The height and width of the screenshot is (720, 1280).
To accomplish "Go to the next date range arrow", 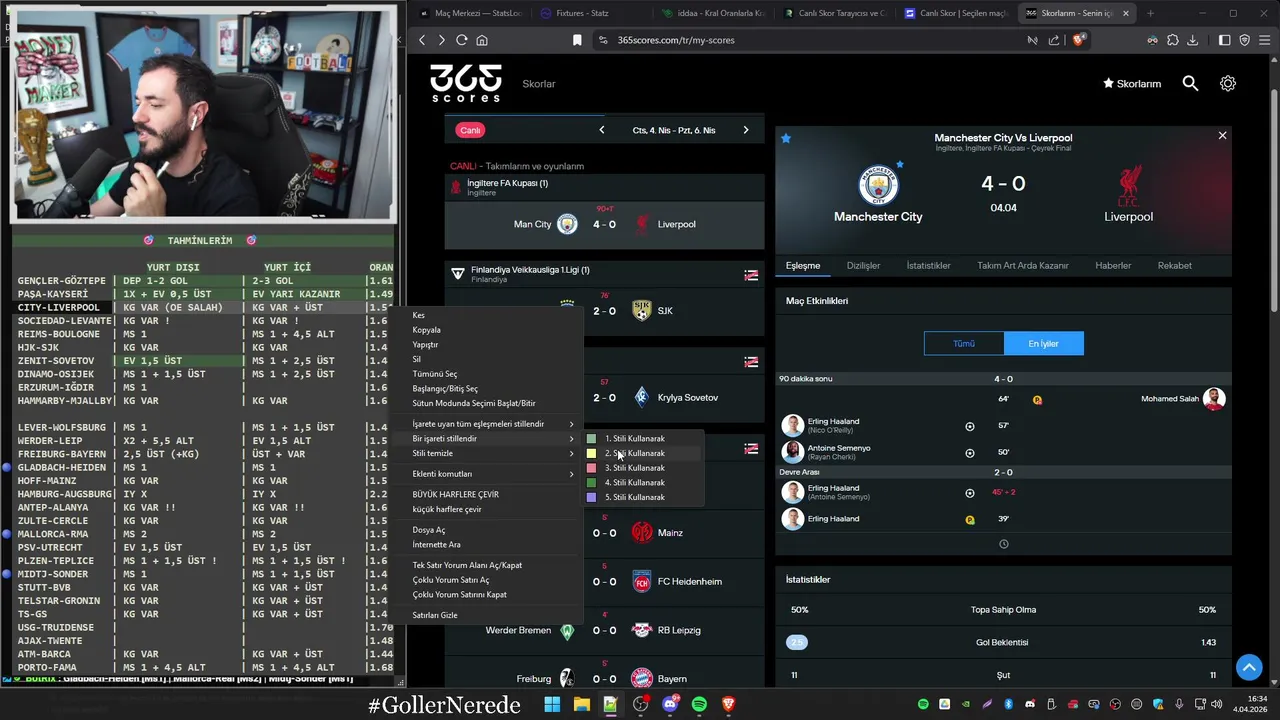I will [745, 130].
